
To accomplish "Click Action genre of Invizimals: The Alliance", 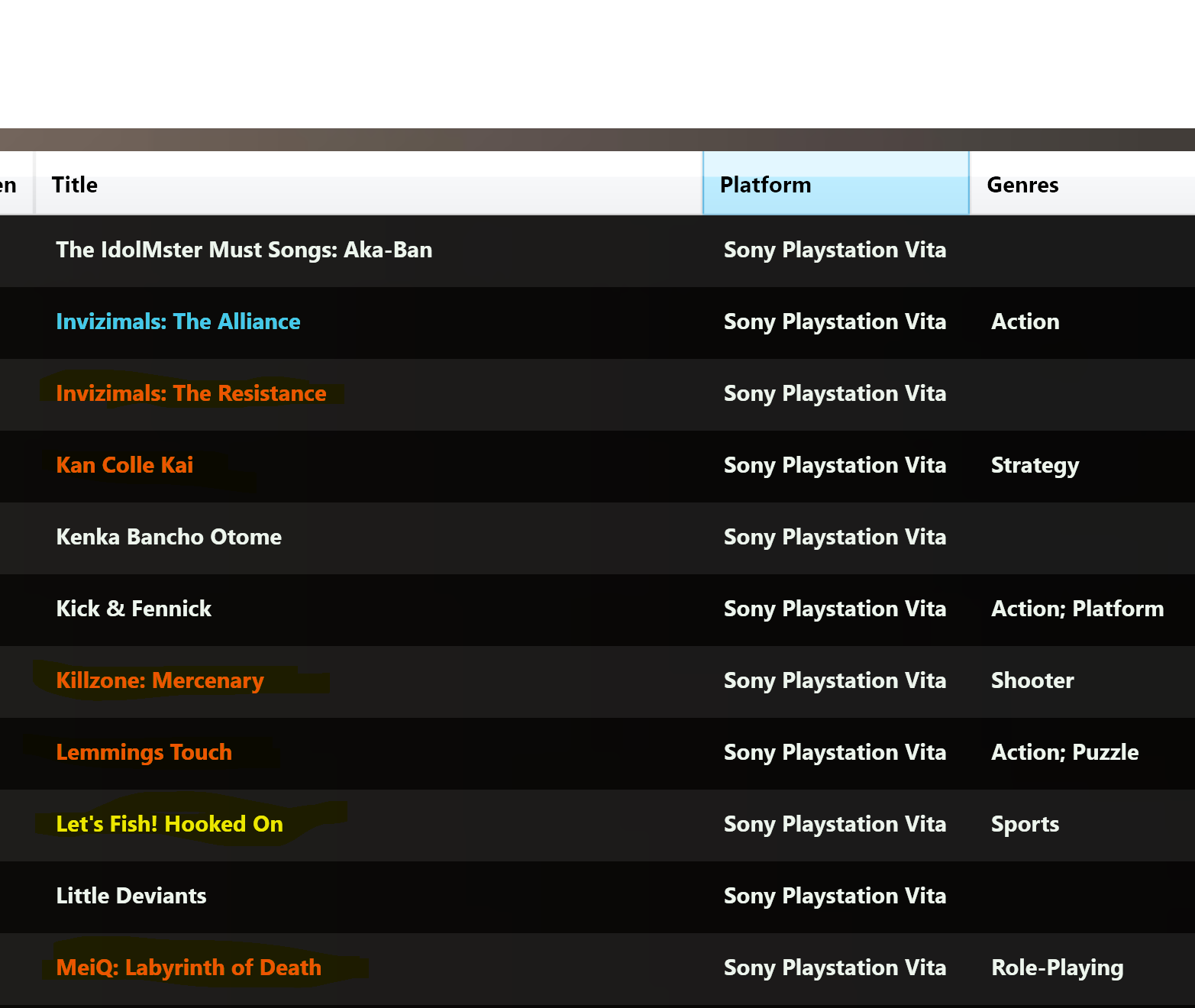I will click(1025, 321).
